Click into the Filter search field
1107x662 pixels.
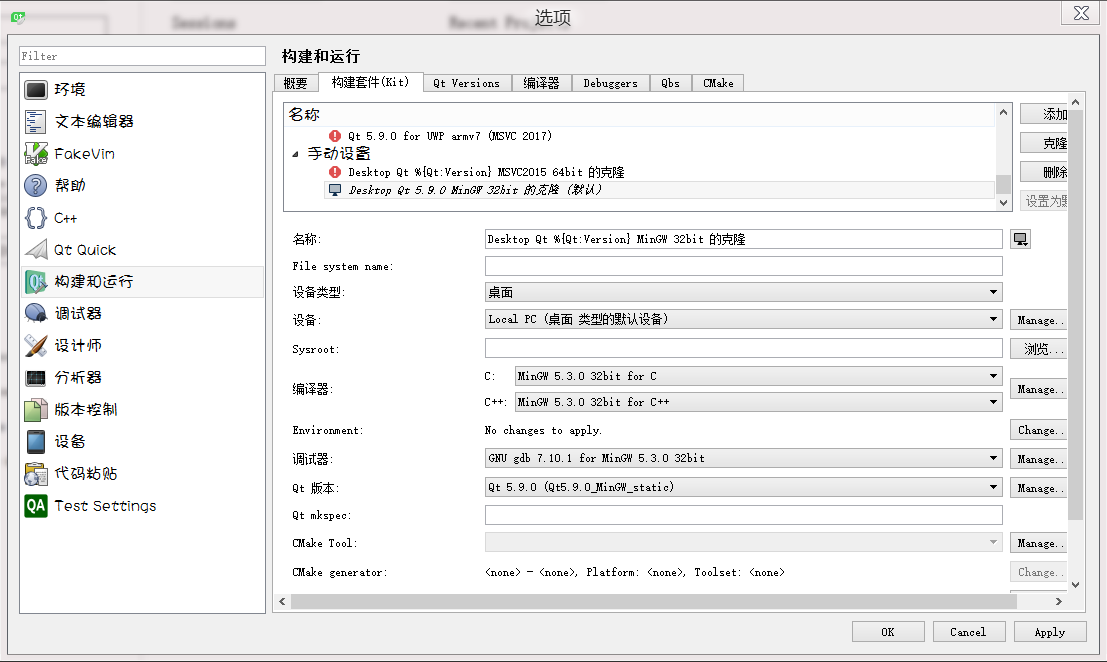pyautogui.click(x=143, y=56)
